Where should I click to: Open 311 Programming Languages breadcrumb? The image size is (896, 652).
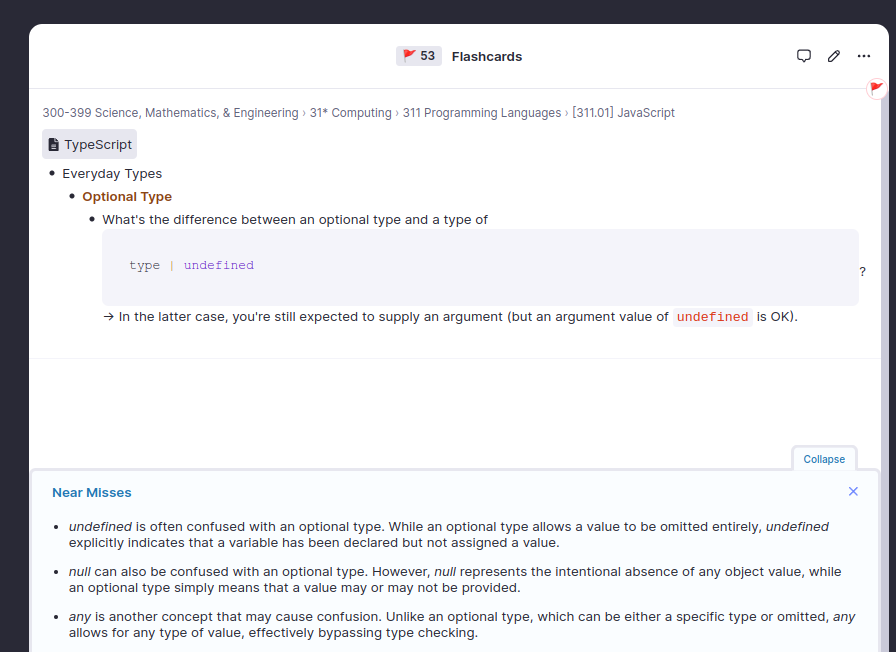(x=482, y=113)
